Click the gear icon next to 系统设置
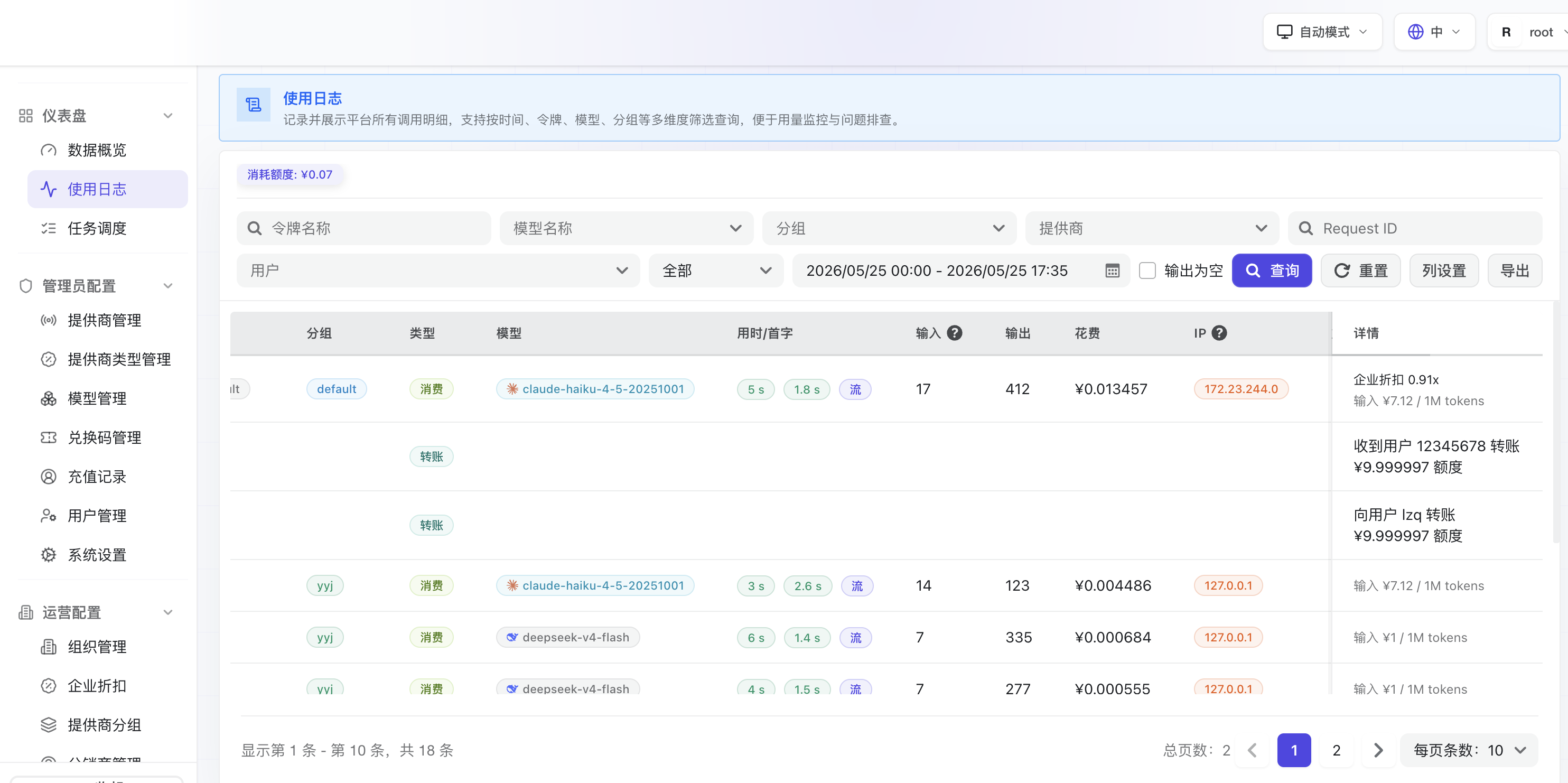Viewport: 1568px width, 783px height. [x=48, y=555]
